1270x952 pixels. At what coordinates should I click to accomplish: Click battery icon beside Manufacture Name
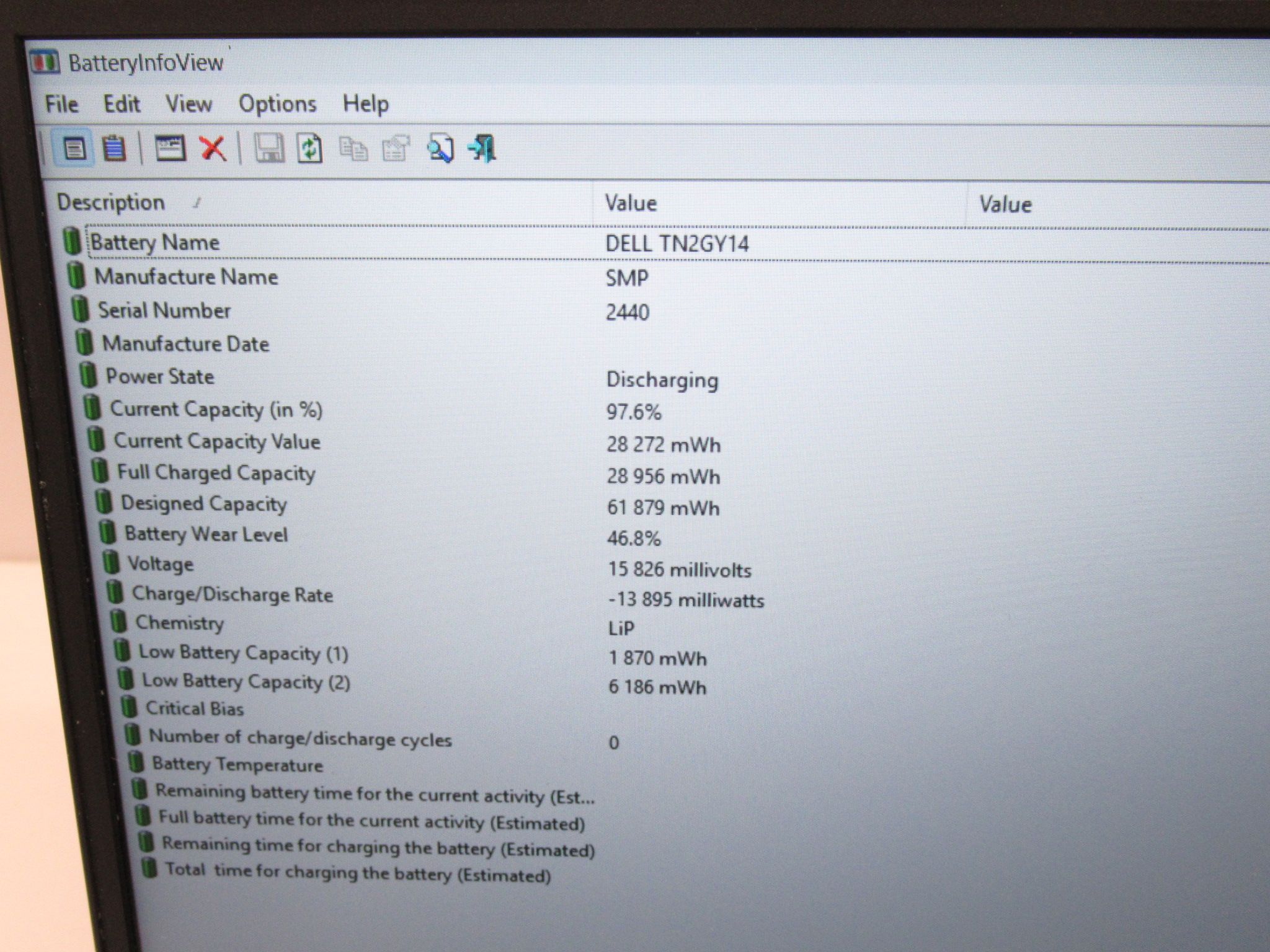[76, 275]
